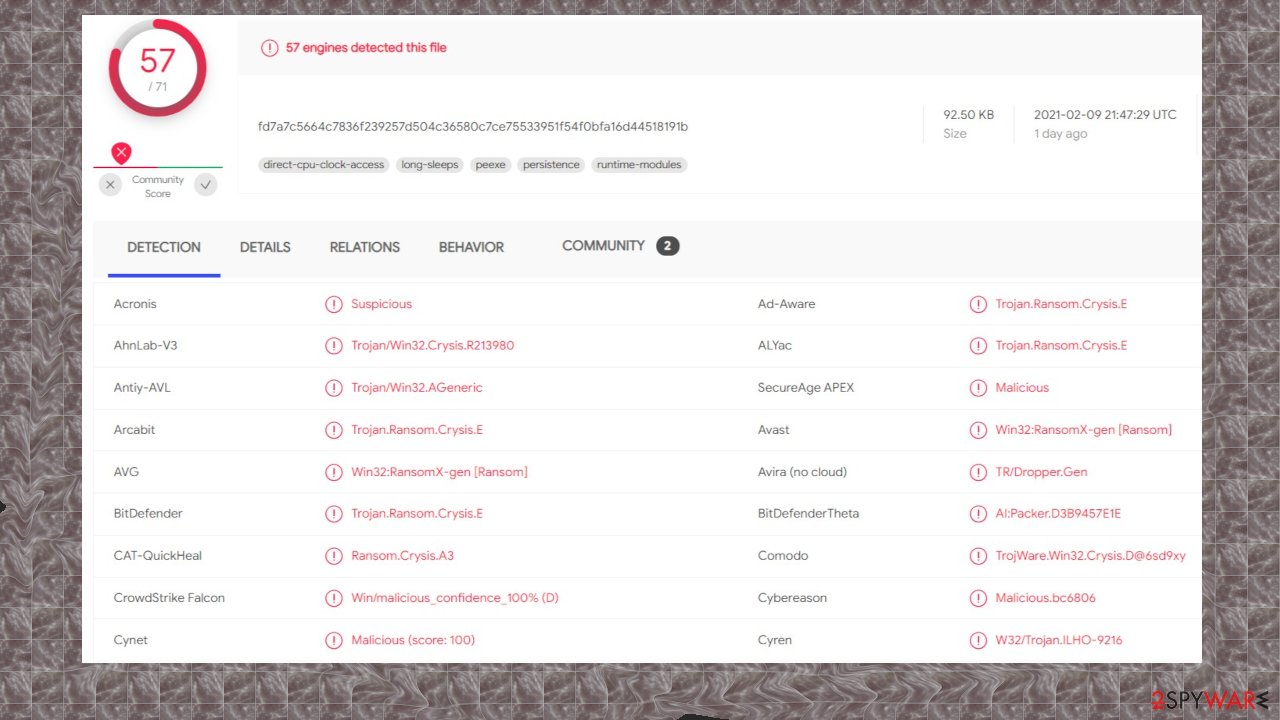Click the alert icon in the Avira row
Viewport: 1280px width, 720px height.
tap(978, 472)
